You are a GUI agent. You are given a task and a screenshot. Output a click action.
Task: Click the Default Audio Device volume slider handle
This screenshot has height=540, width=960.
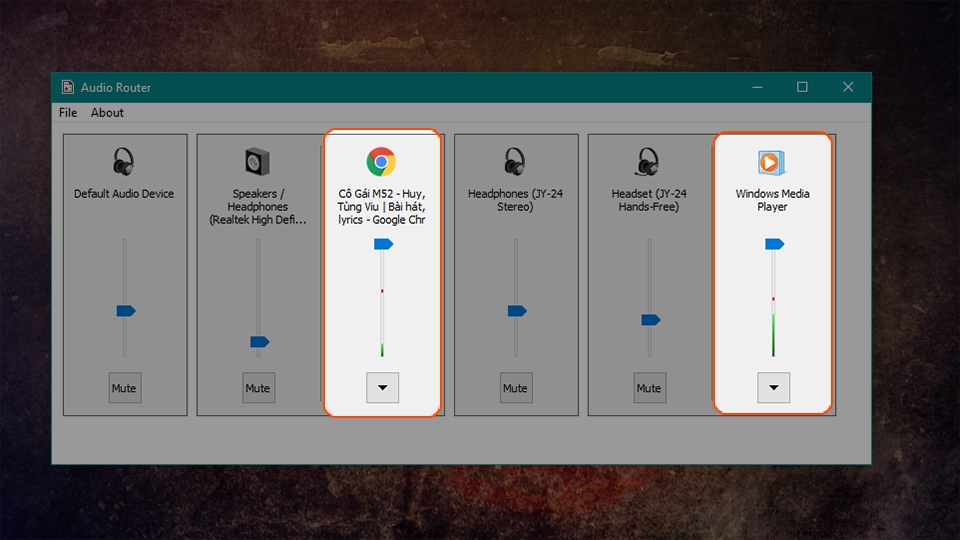(126, 311)
